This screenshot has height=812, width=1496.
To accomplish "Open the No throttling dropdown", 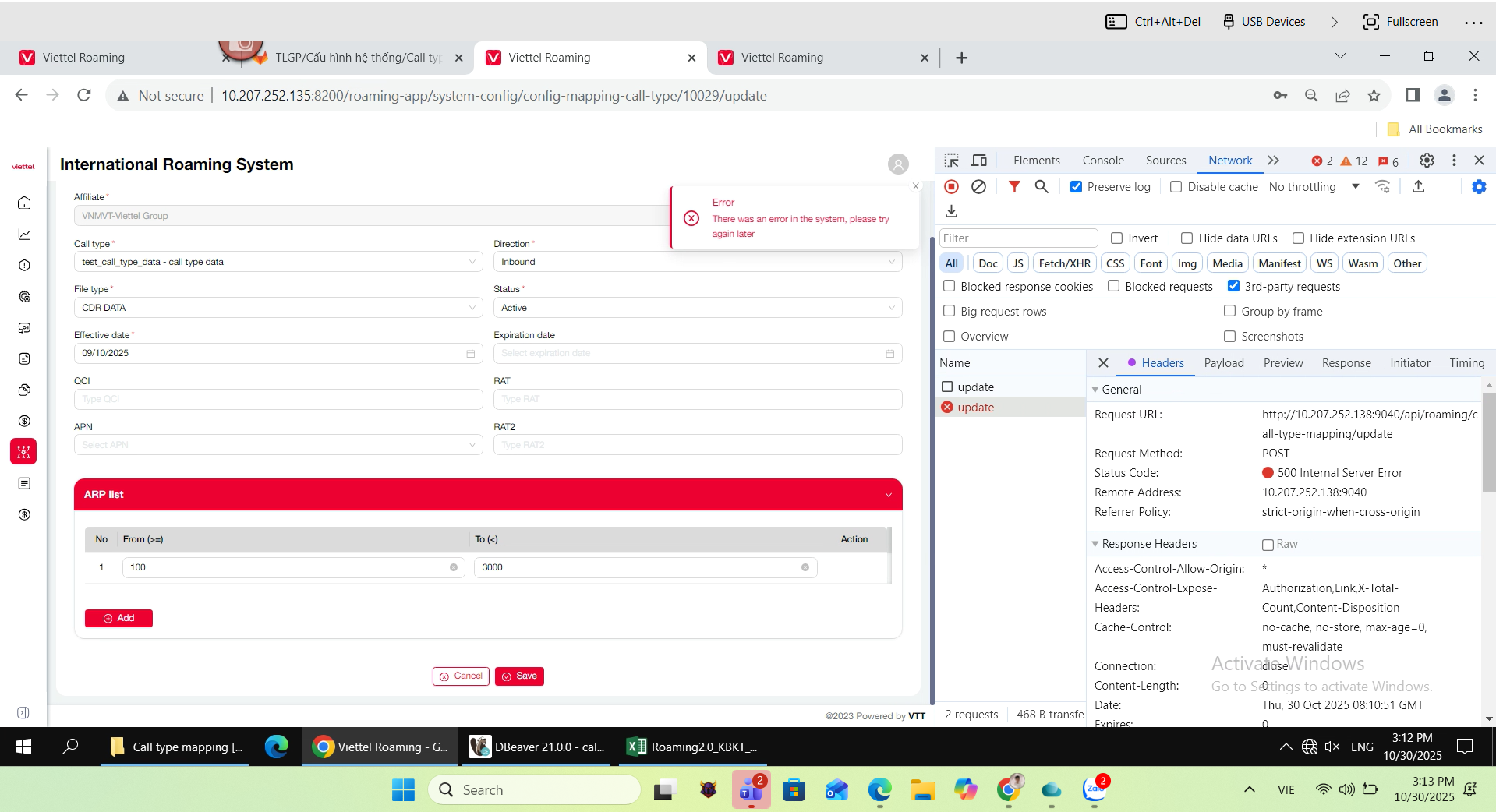I will [x=1314, y=187].
